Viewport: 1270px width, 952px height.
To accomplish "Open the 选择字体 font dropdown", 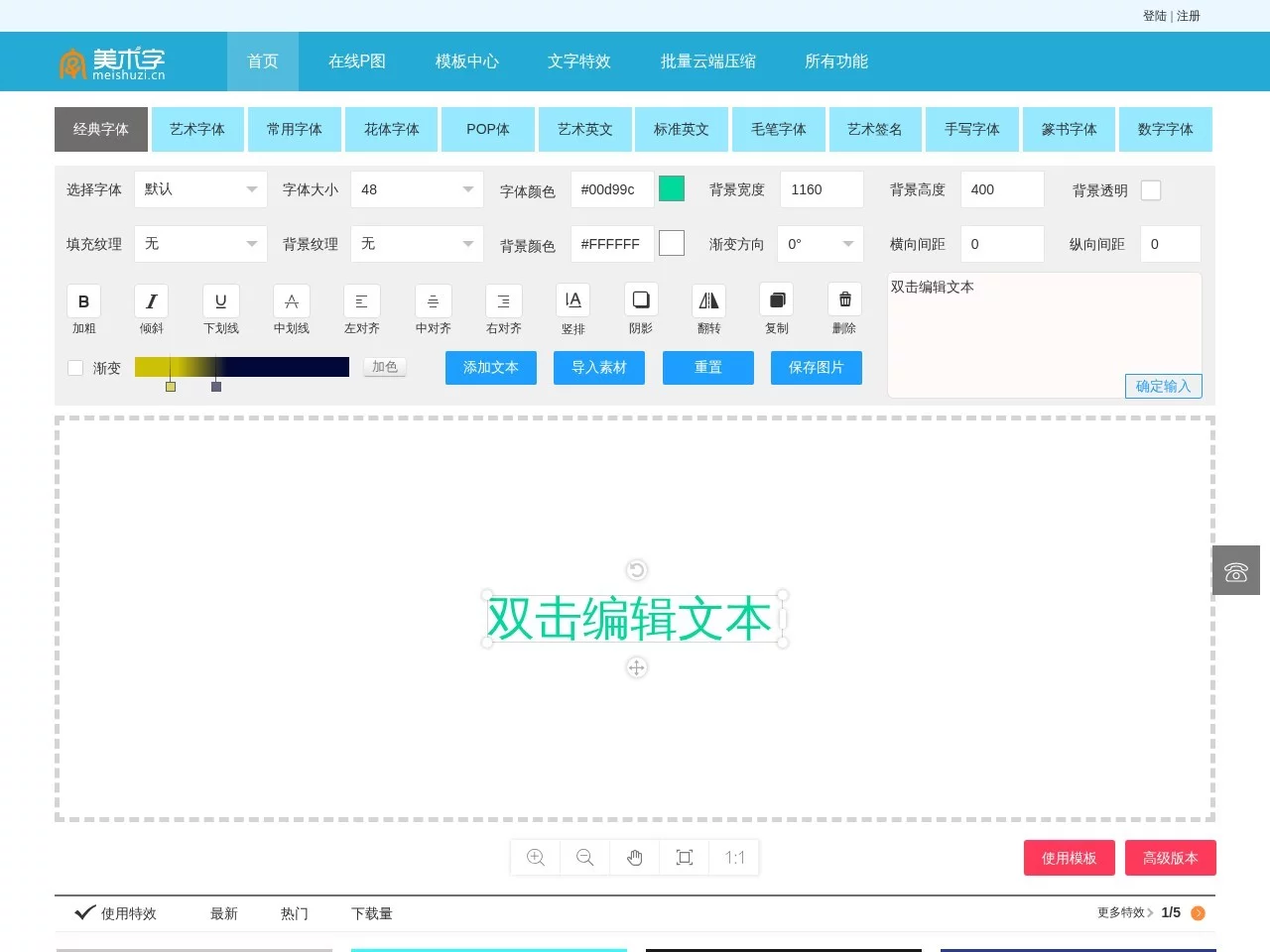I will (x=200, y=189).
